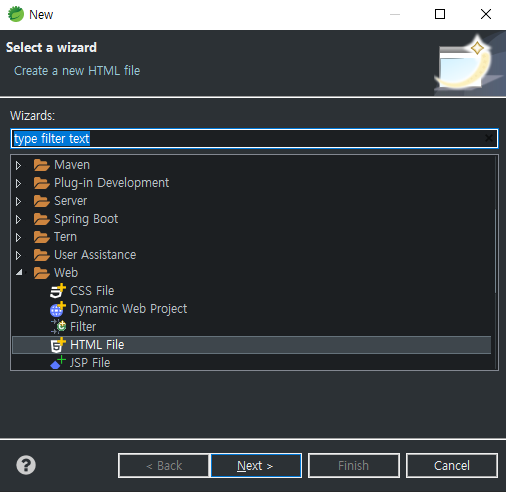Screen dimensions: 506x492
Task: Select the Plug-in Development label
Action: (112, 183)
